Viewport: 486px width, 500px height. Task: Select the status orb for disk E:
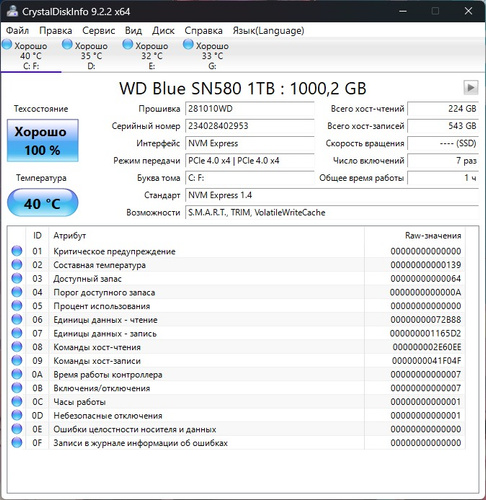pos(128,45)
